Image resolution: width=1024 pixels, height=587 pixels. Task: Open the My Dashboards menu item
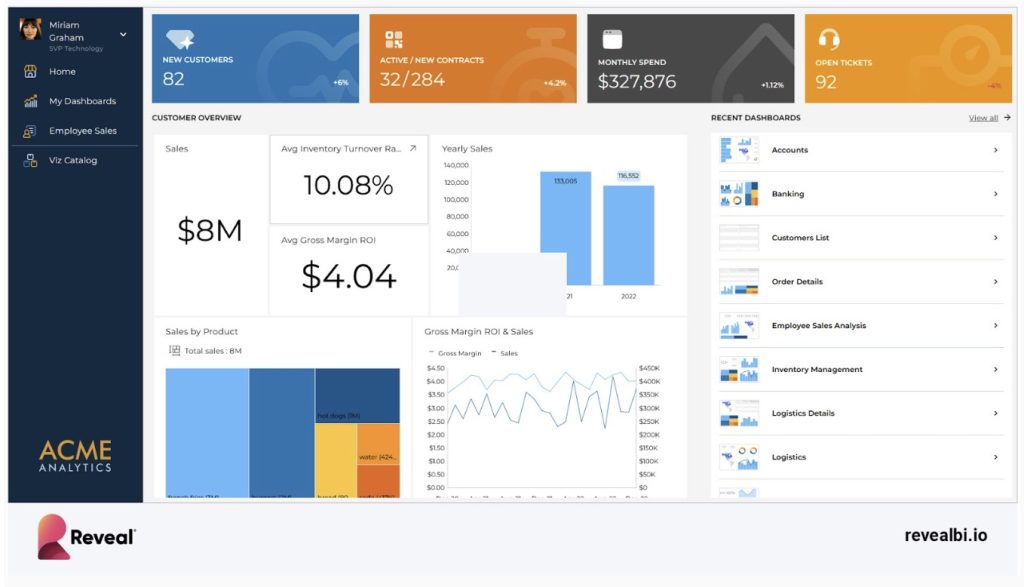click(82, 101)
